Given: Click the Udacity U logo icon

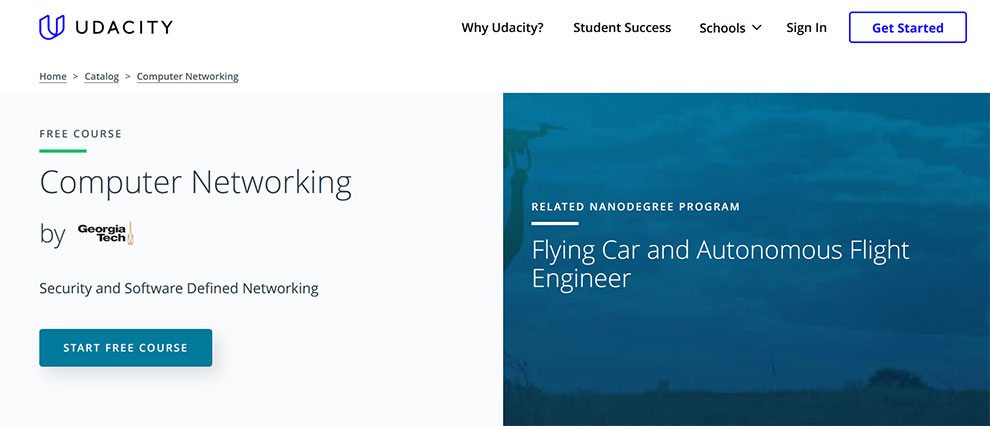Looking at the screenshot, I should click(x=52, y=27).
